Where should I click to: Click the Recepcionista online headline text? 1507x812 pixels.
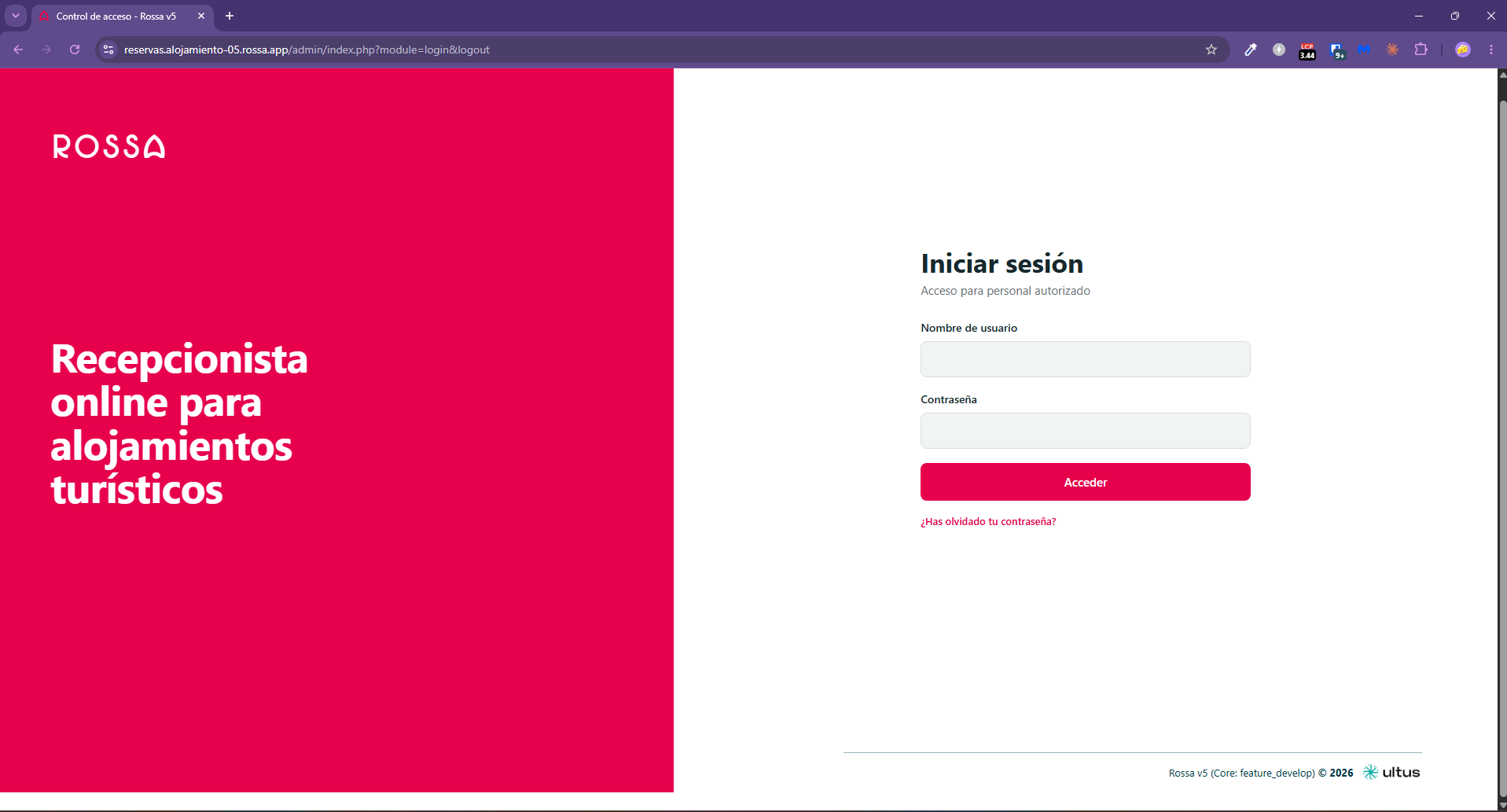179,424
